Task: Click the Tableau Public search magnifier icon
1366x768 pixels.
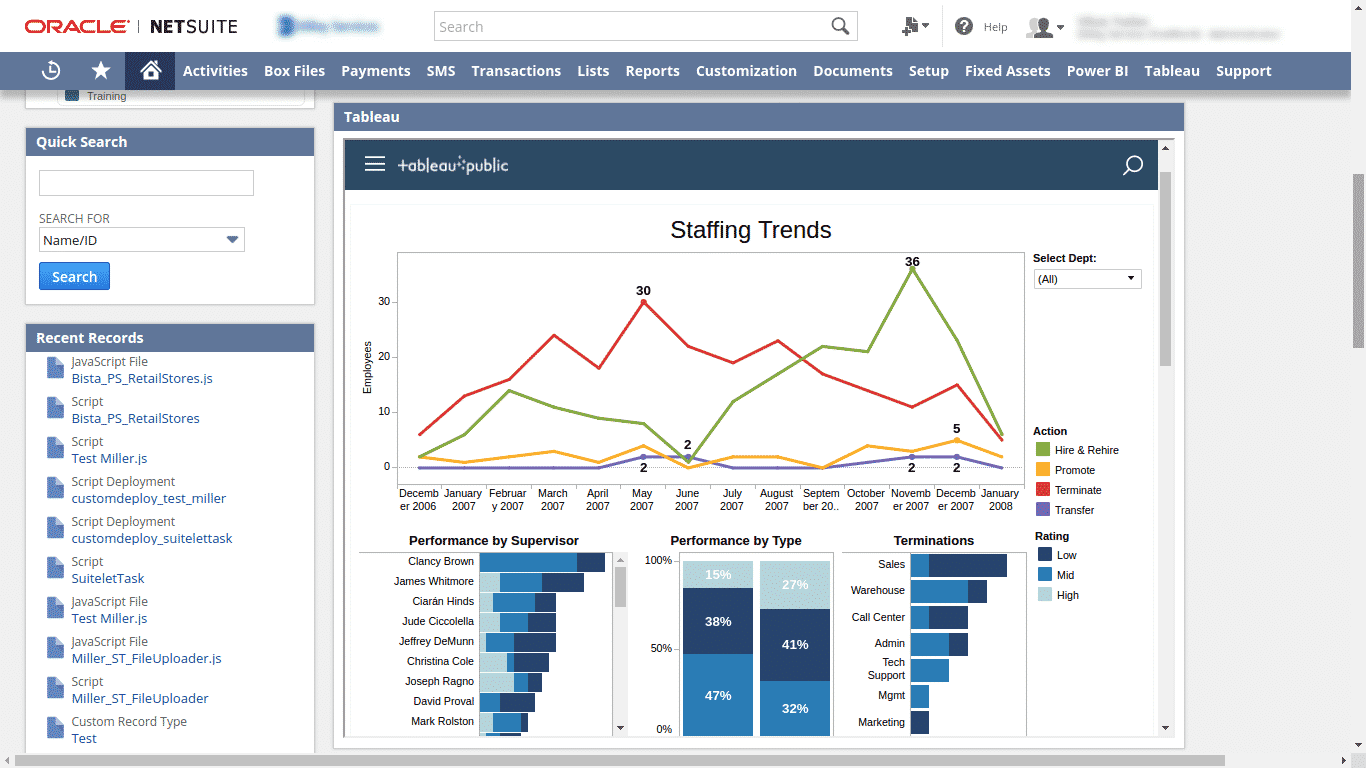Action: coord(1132,166)
